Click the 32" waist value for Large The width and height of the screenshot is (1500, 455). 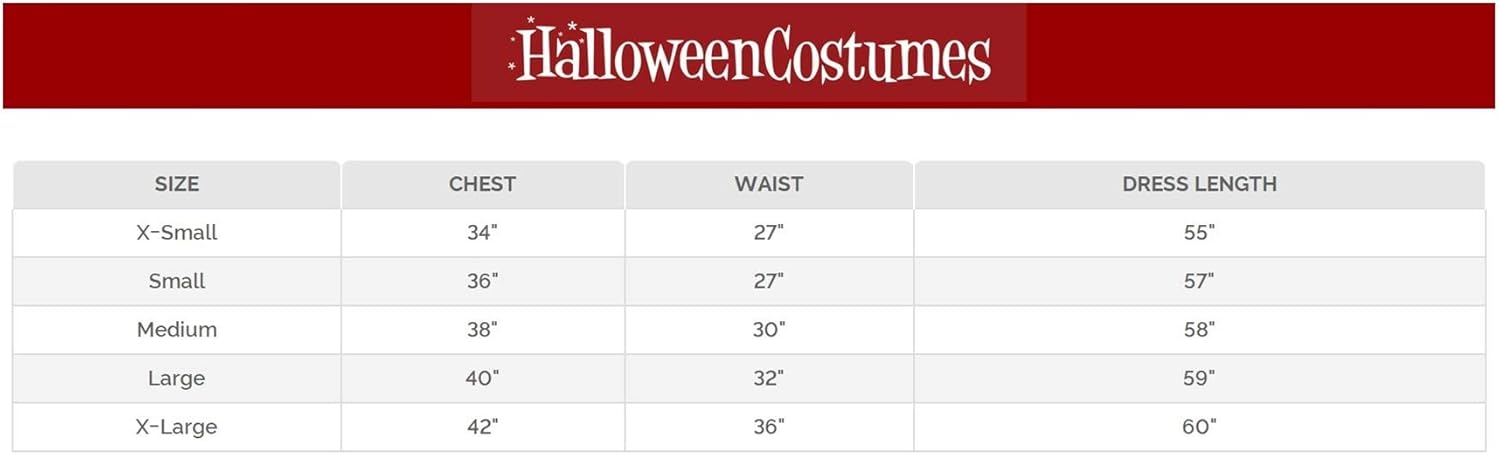click(768, 378)
